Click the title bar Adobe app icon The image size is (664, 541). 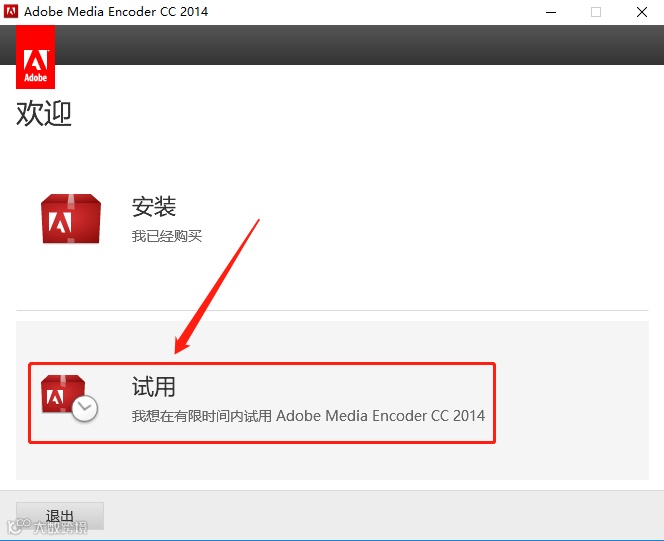click(x=11, y=11)
